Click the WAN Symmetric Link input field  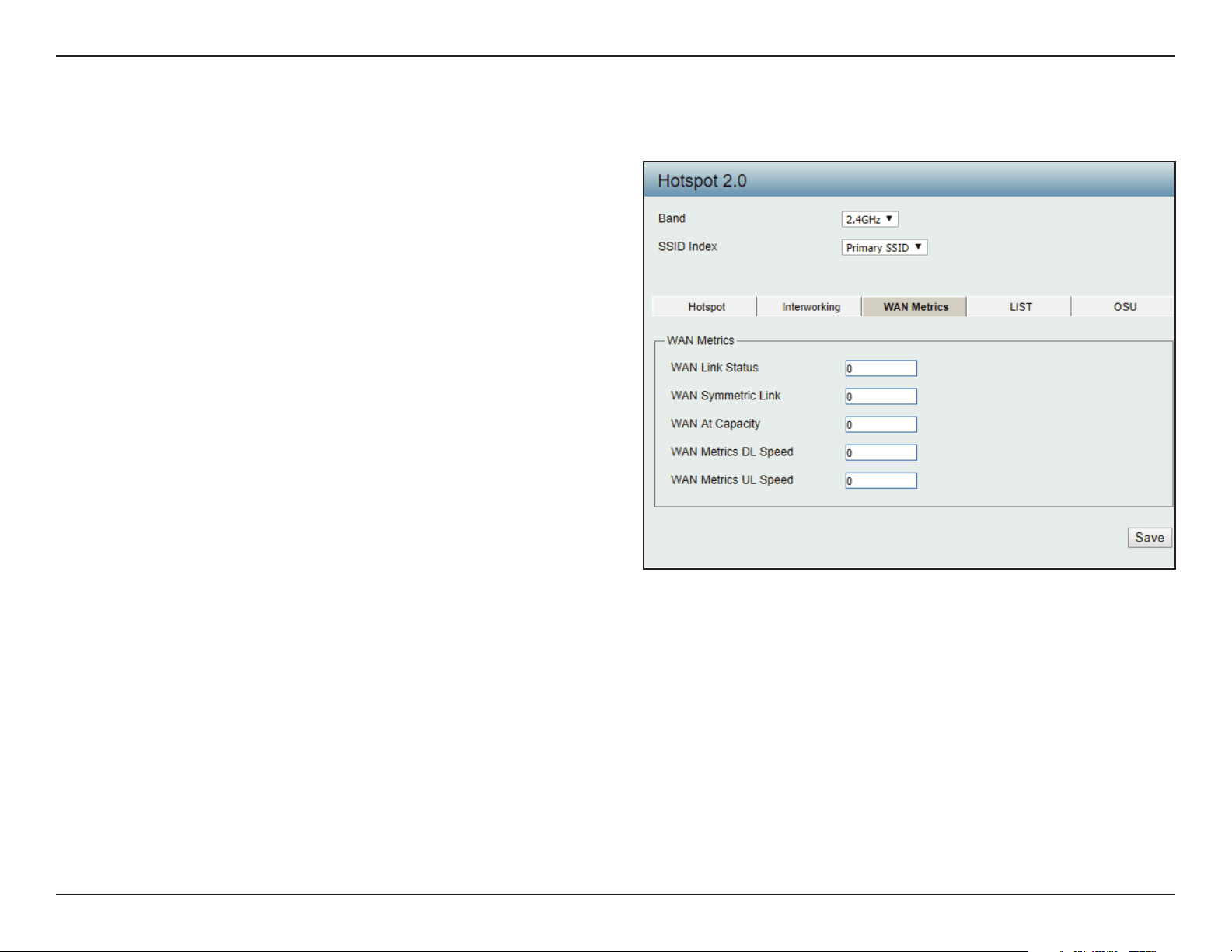point(881,396)
